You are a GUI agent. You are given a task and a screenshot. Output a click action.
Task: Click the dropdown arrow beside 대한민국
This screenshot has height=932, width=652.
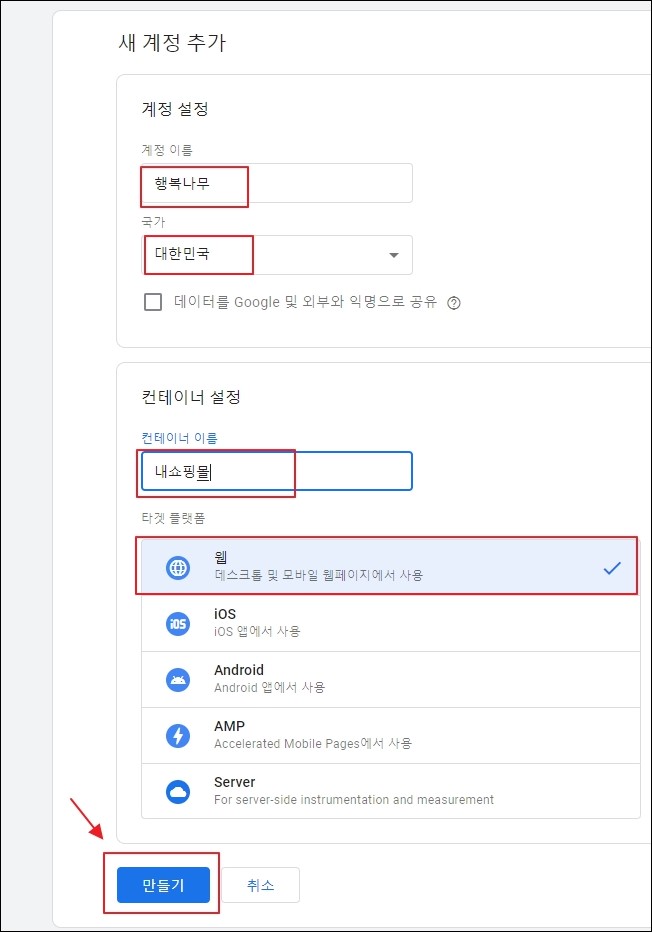click(x=393, y=255)
